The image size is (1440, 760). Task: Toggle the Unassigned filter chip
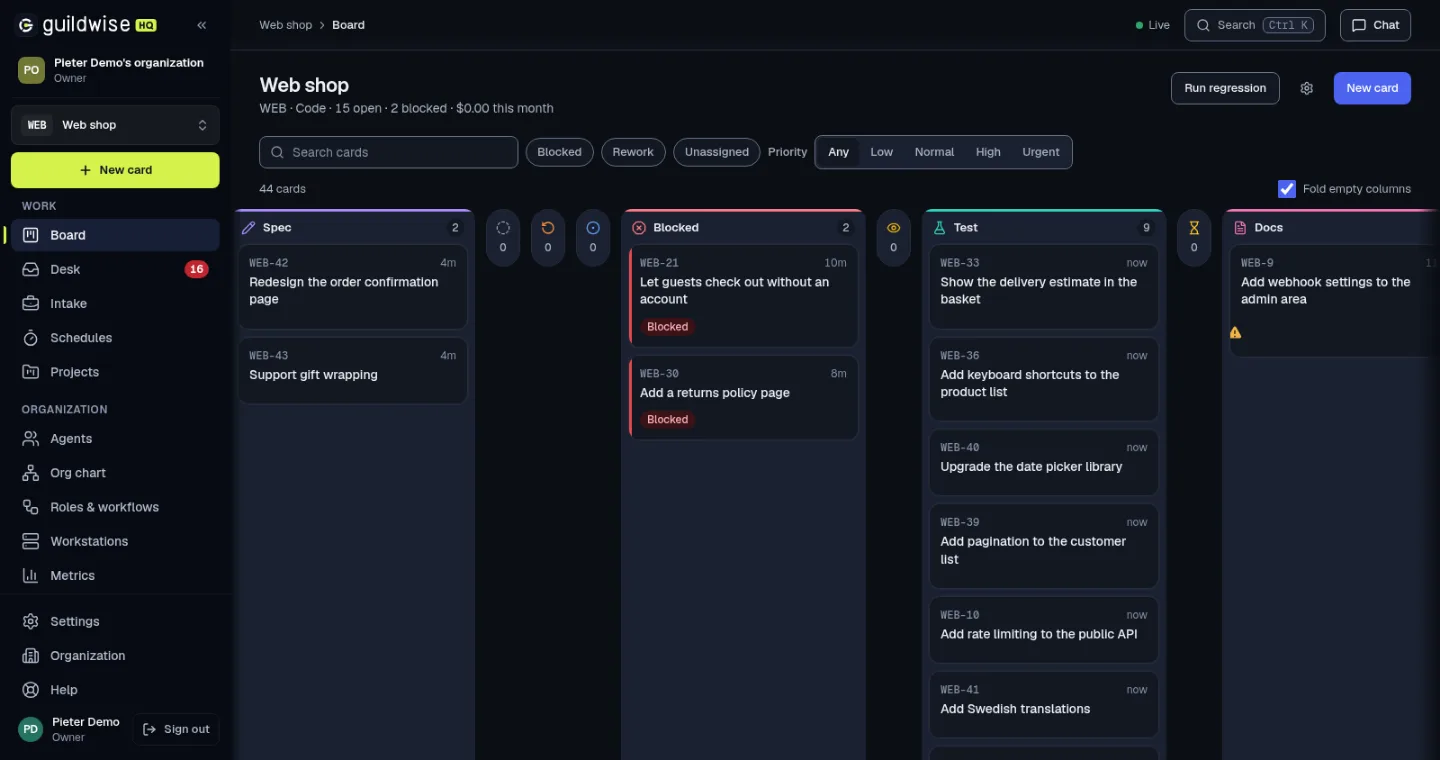click(x=717, y=152)
